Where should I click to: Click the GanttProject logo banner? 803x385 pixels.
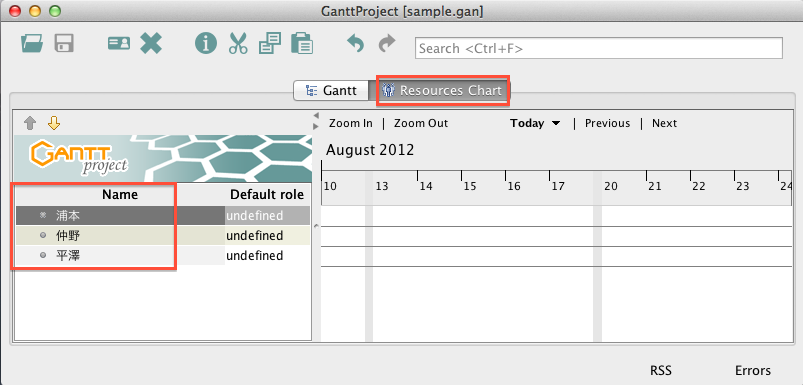click(163, 158)
